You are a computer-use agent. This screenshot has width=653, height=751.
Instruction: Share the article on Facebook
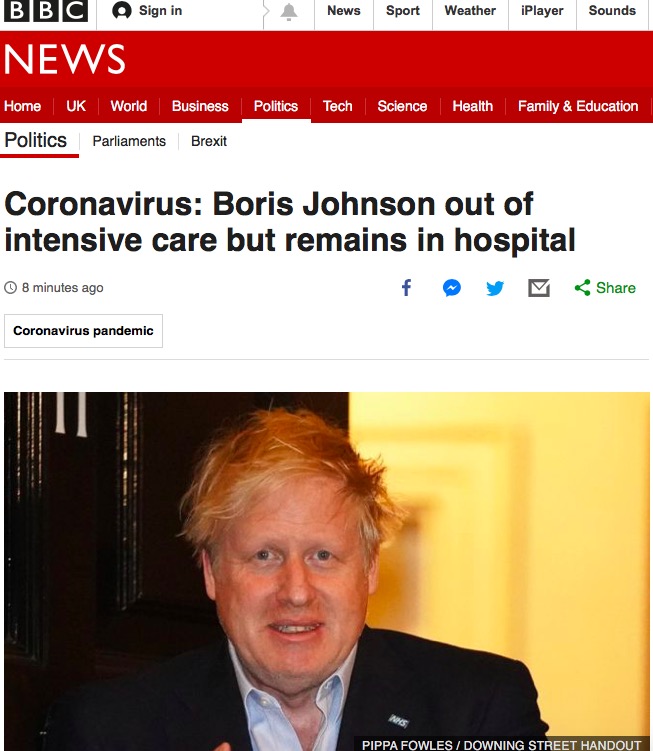[406, 287]
